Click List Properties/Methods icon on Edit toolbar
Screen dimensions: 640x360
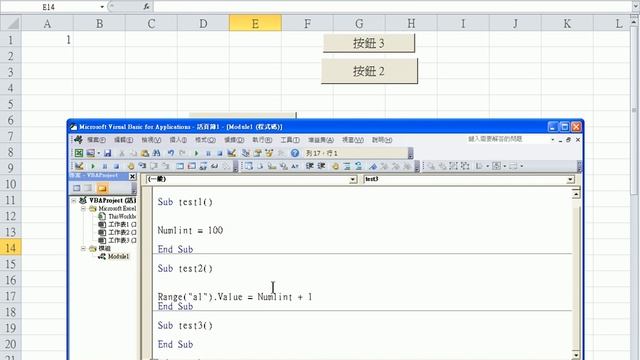(249, 166)
